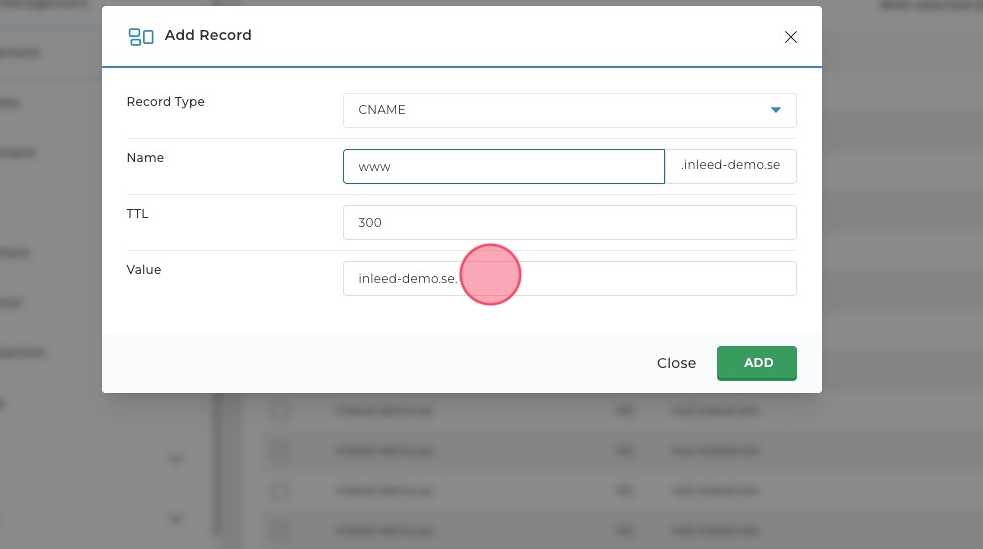Viewport: 983px width, 549px height.
Task: Click the TTL field showing 300
Action: click(x=569, y=222)
